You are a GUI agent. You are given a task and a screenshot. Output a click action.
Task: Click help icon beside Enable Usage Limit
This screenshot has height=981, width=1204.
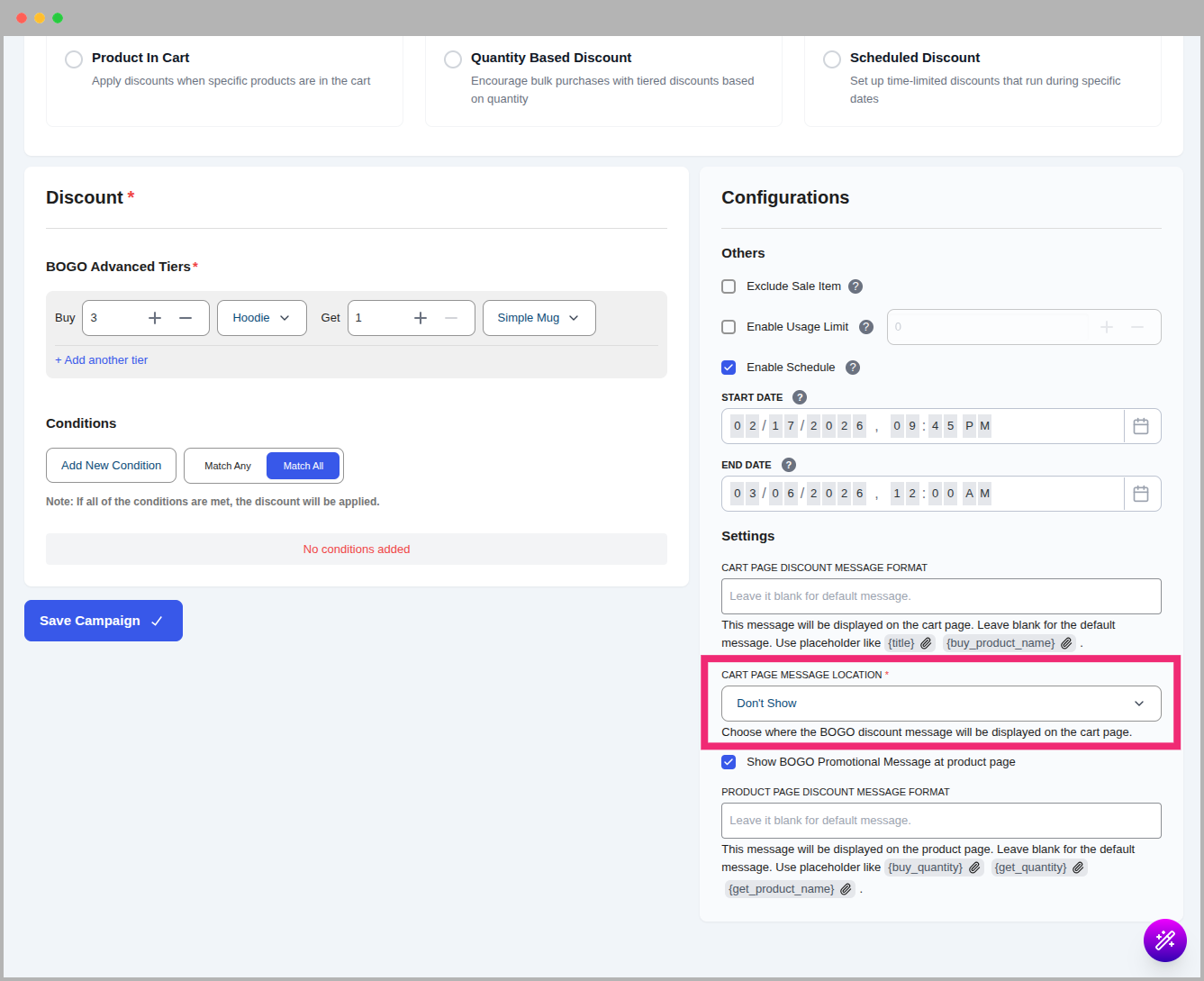tap(866, 327)
